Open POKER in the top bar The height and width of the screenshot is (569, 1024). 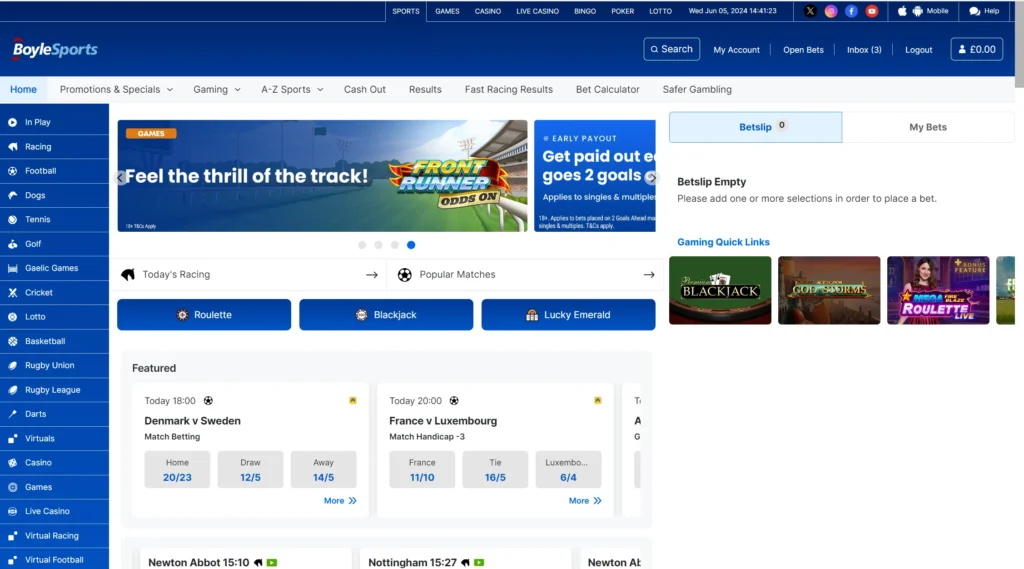click(x=622, y=11)
